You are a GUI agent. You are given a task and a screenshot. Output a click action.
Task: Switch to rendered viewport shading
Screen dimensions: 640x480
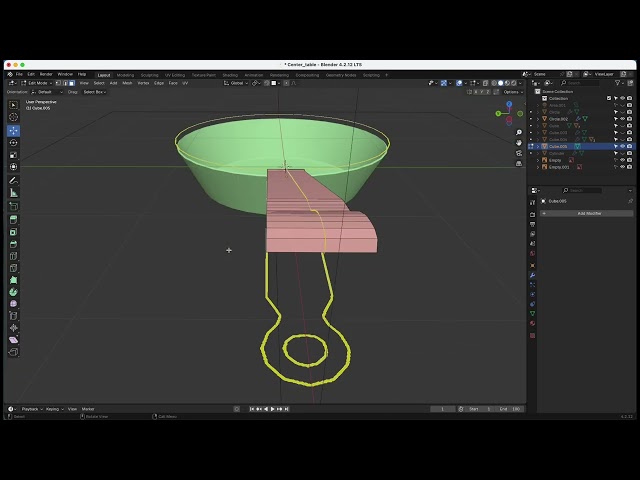514,83
